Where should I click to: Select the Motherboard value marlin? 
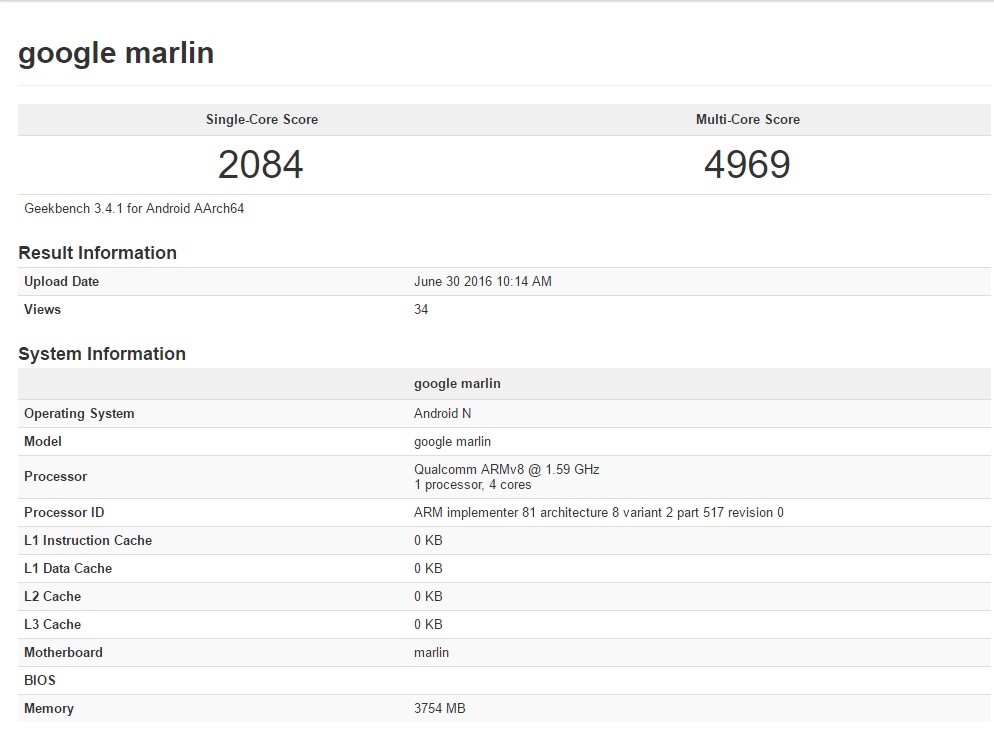pyautogui.click(x=431, y=653)
